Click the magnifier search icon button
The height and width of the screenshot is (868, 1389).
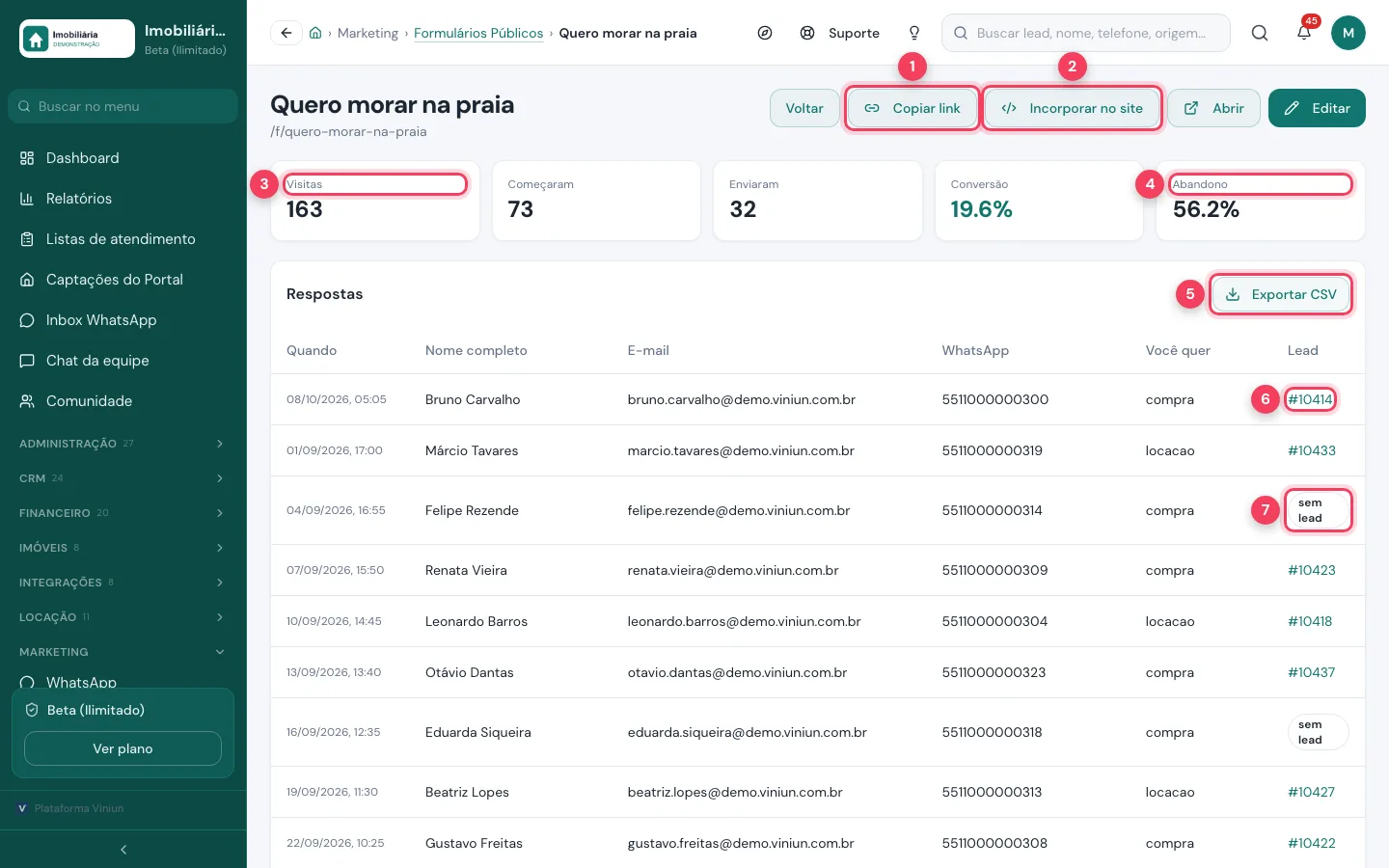(x=1260, y=33)
